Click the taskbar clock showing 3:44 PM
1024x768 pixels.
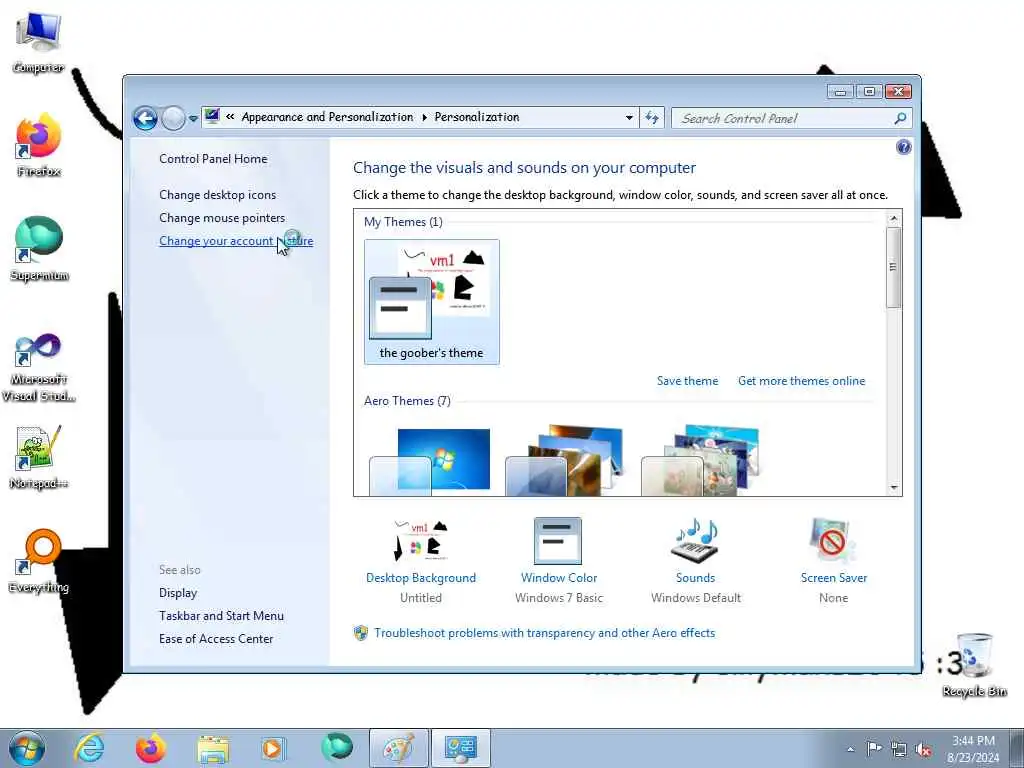pos(973,749)
